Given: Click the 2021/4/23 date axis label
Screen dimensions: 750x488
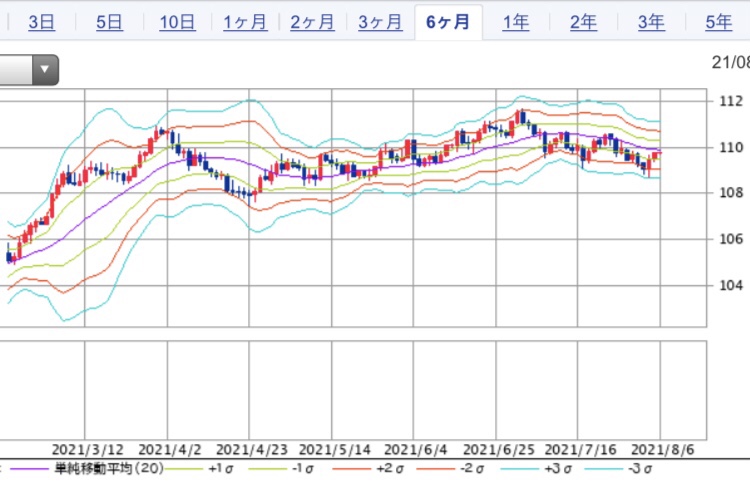Looking at the screenshot, I should (252, 450).
